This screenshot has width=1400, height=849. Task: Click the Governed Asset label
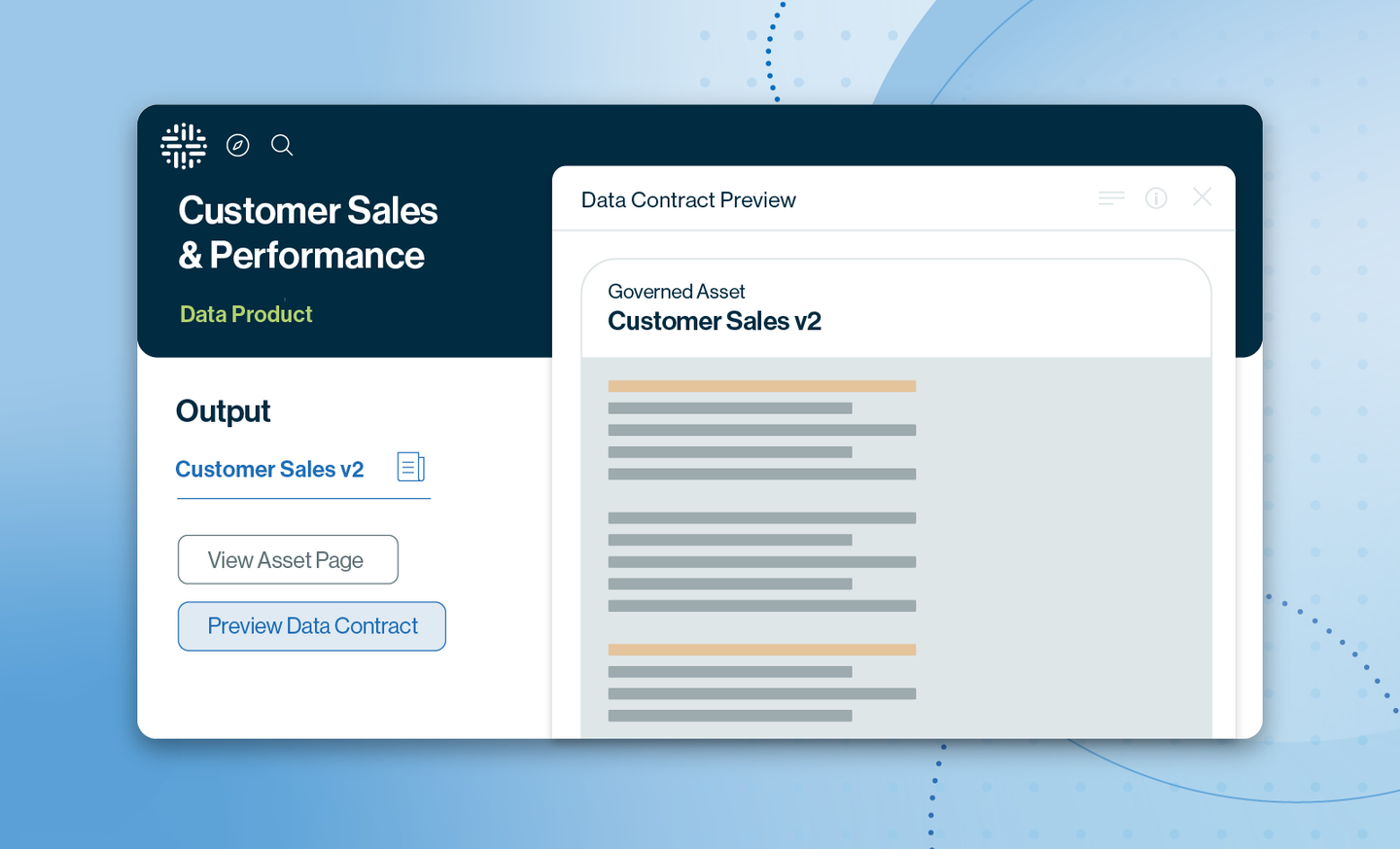[x=676, y=292]
